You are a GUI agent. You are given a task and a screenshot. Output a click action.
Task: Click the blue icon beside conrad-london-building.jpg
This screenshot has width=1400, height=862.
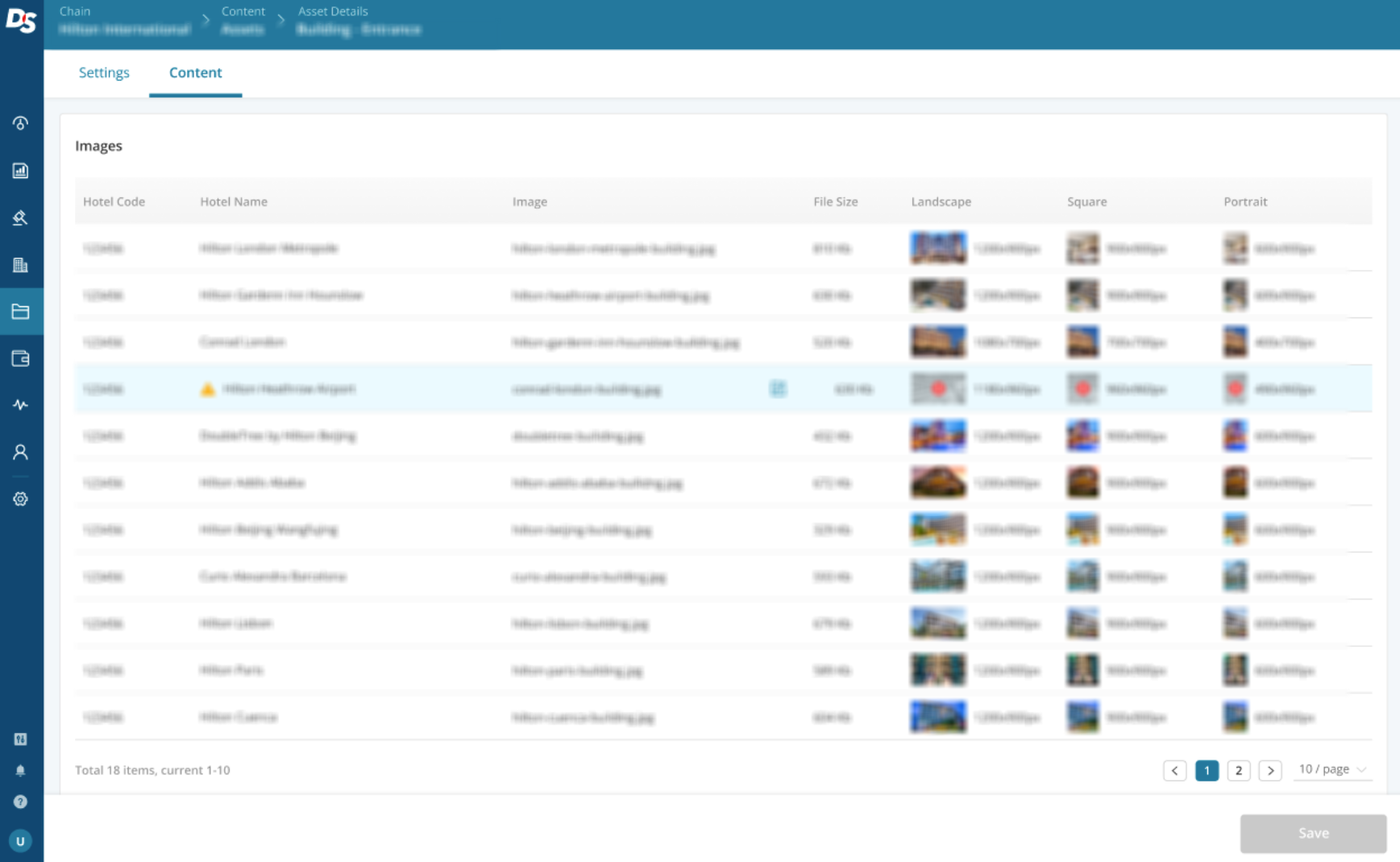(x=778, y=389)
